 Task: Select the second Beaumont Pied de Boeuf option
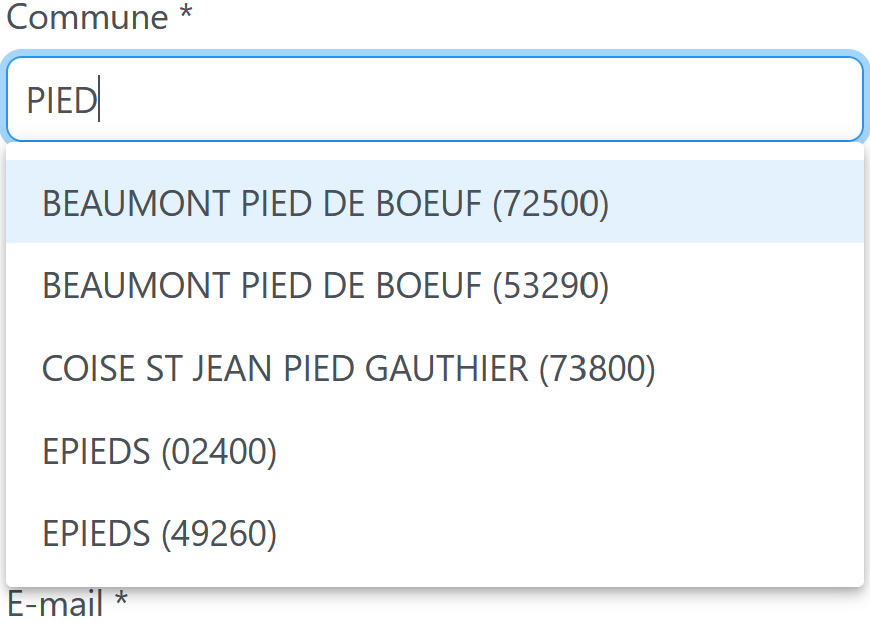click(x=435, y=285)
